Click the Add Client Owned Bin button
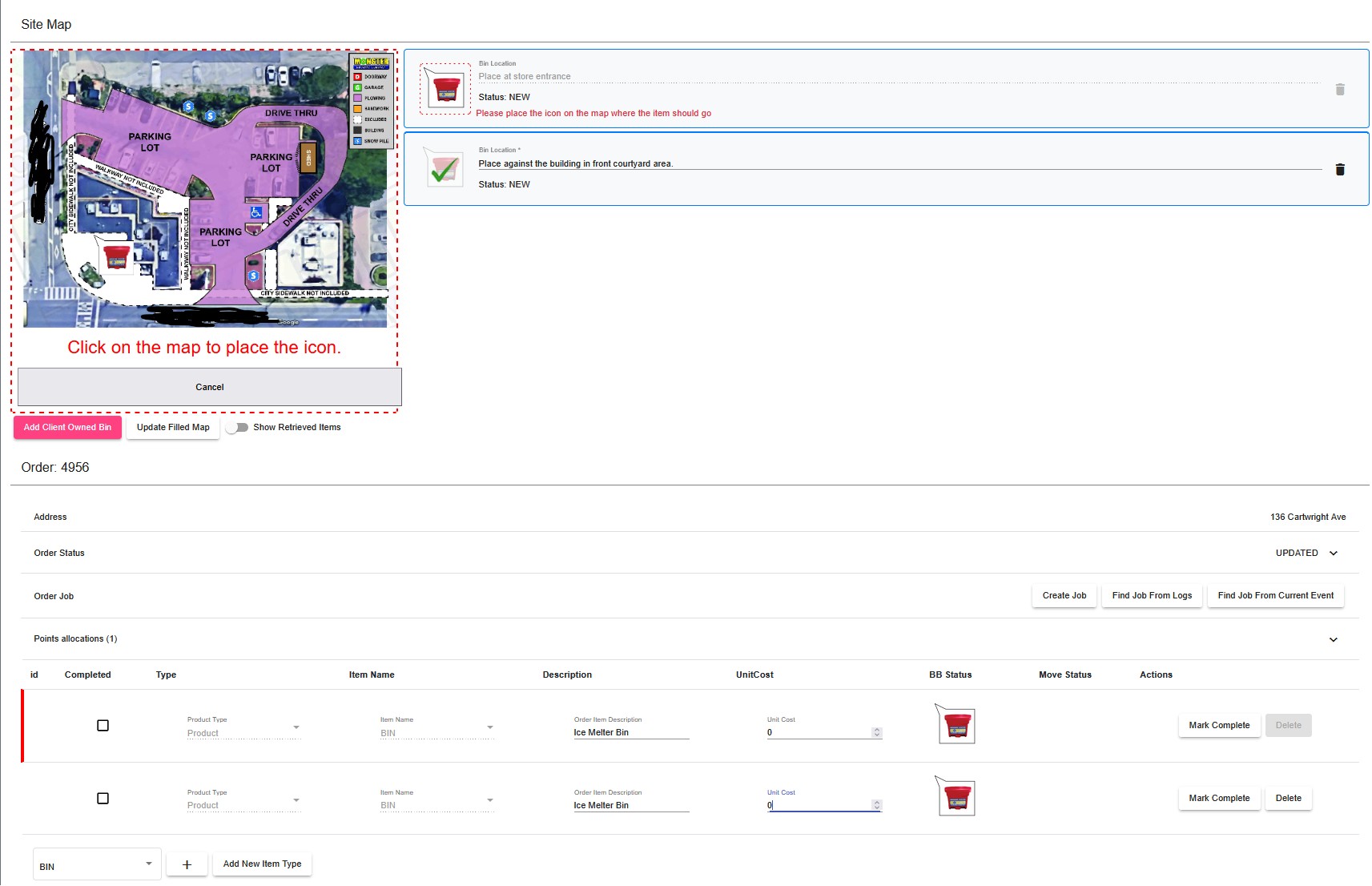 coord(67,428)
